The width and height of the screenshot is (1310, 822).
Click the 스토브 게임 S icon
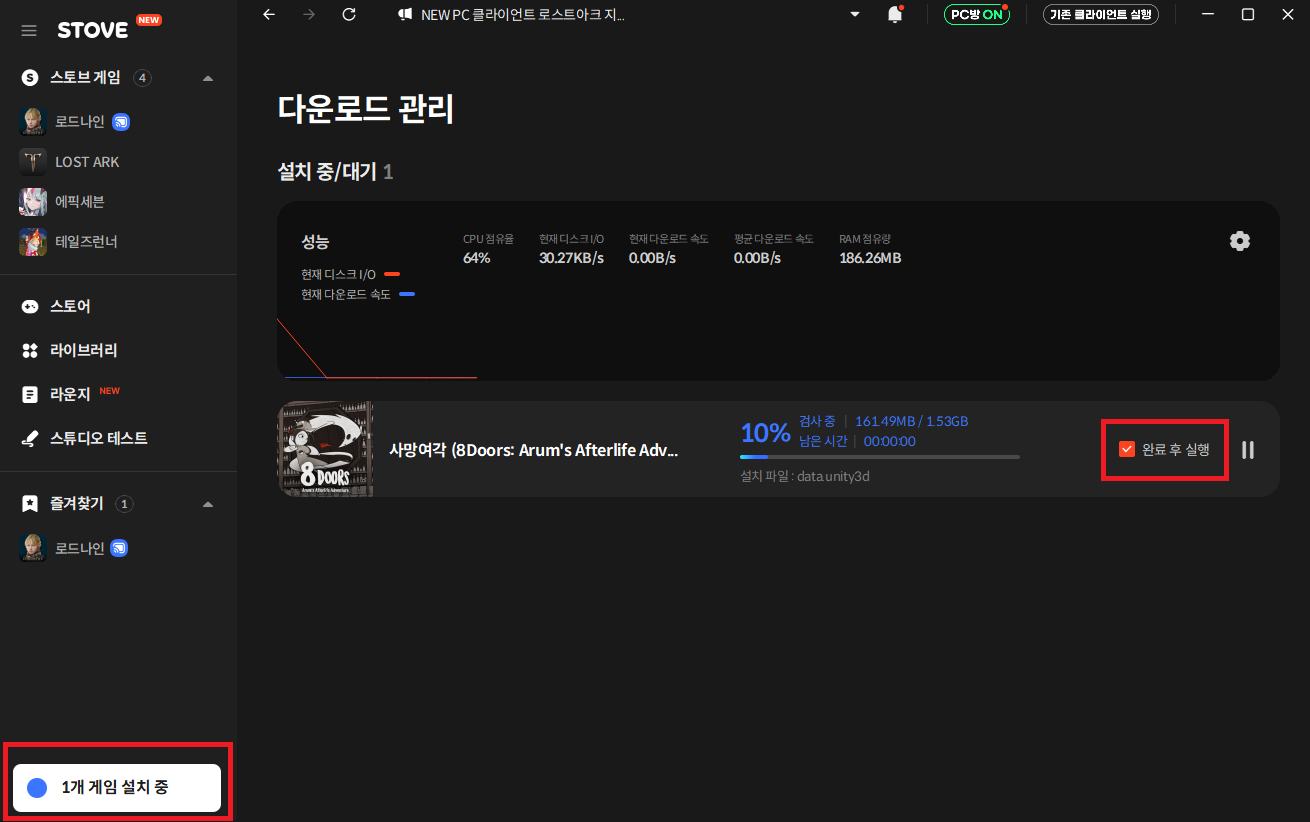pos(30,78)
